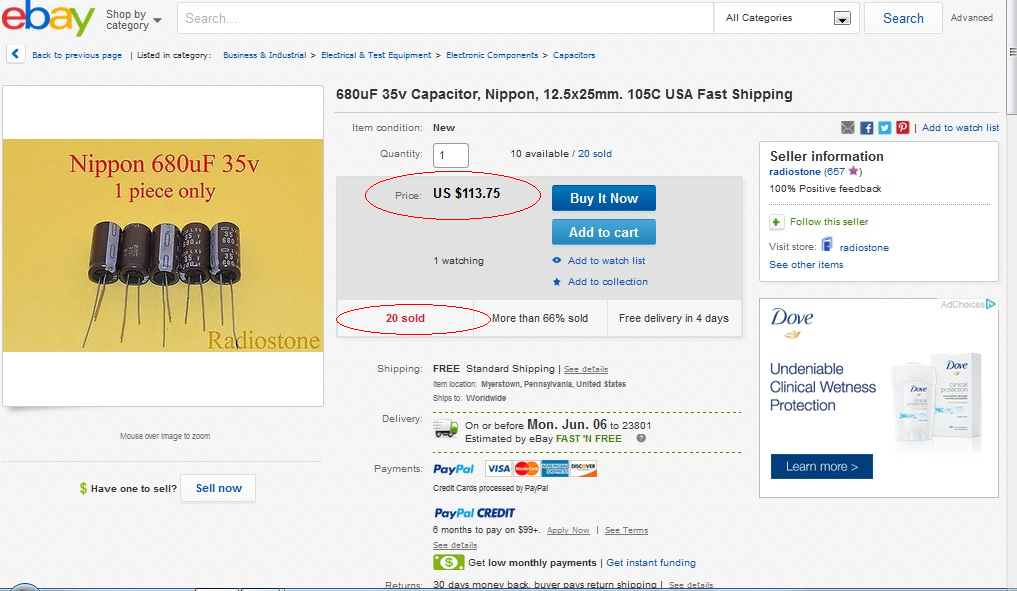Share this item on Twitter

coord(885,128)
